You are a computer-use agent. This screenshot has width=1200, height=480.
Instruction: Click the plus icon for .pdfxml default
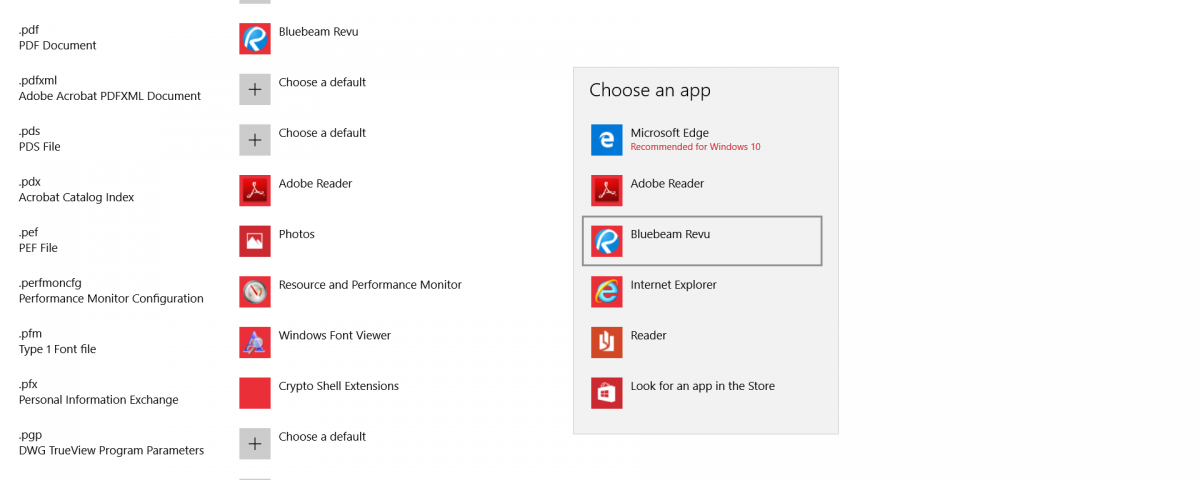pos(255,89)
